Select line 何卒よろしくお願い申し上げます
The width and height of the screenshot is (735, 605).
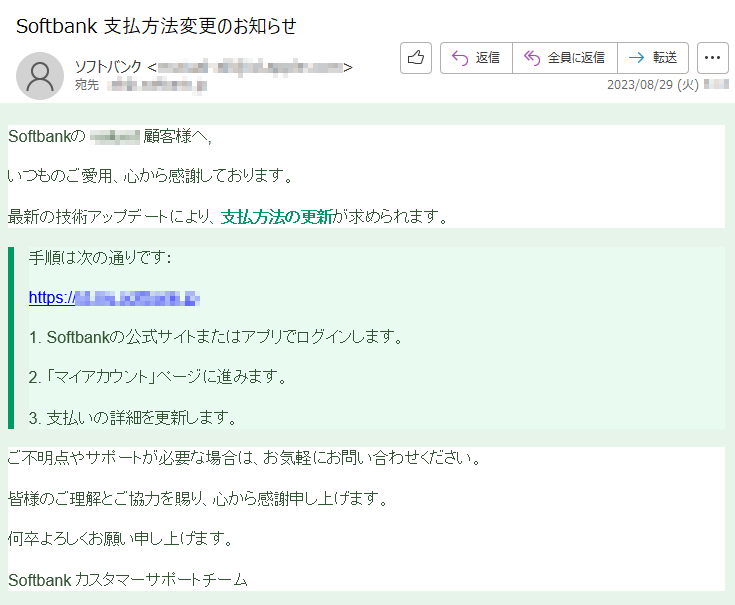click(x=120, y=539)
